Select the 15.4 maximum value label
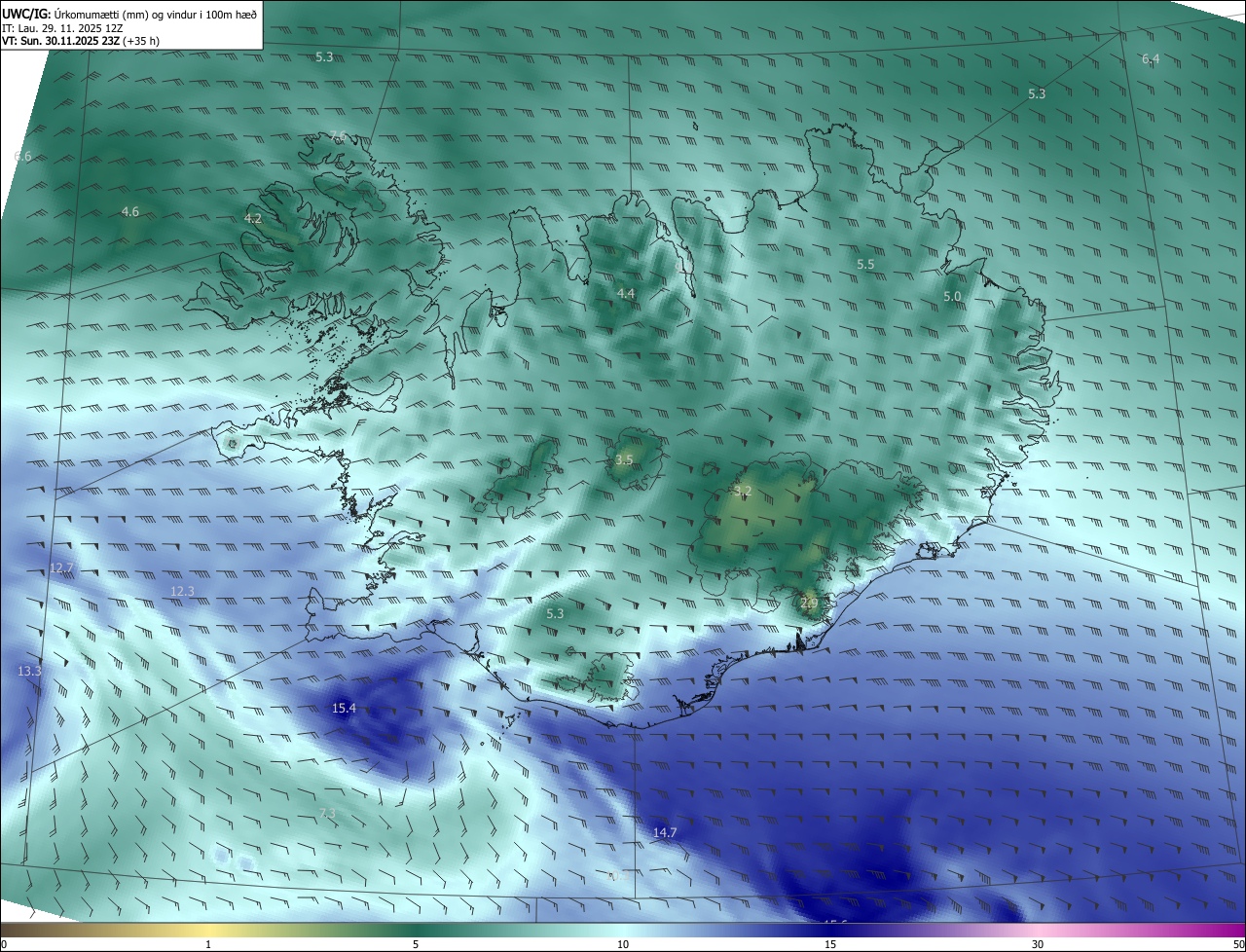The height and width of the screenshot is (952, 1246). (x=344, y=709)
